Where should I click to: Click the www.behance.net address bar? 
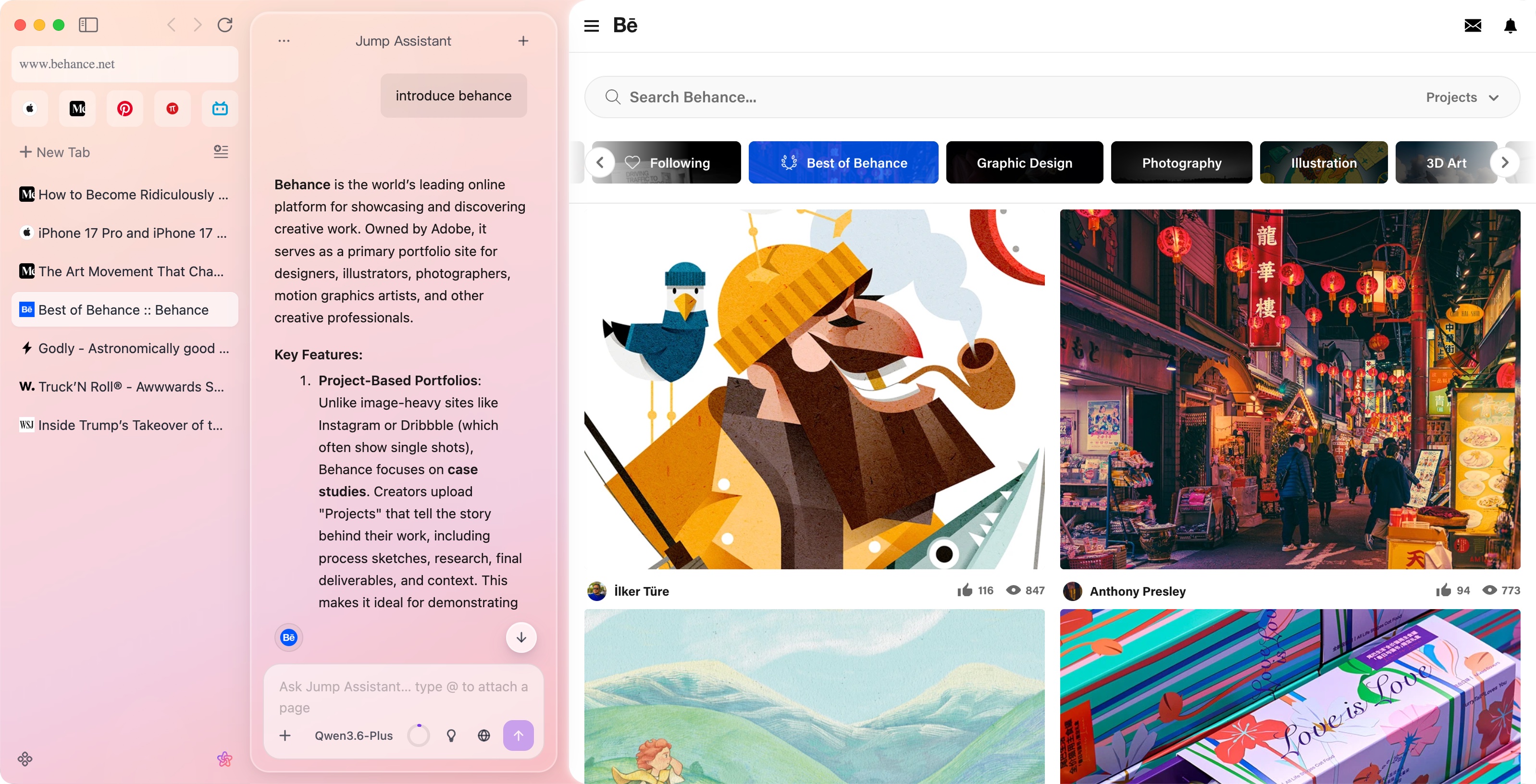[124, 64]
